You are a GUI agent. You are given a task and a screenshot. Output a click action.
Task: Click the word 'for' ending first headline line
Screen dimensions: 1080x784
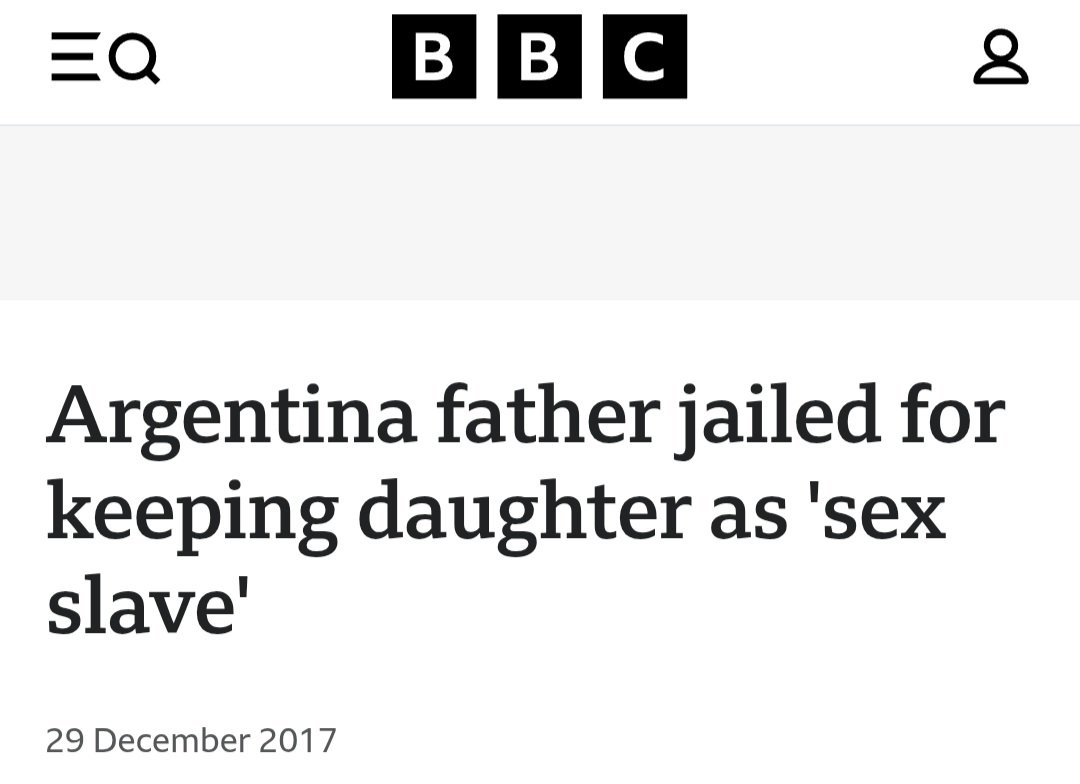click(x=953, y=415)
